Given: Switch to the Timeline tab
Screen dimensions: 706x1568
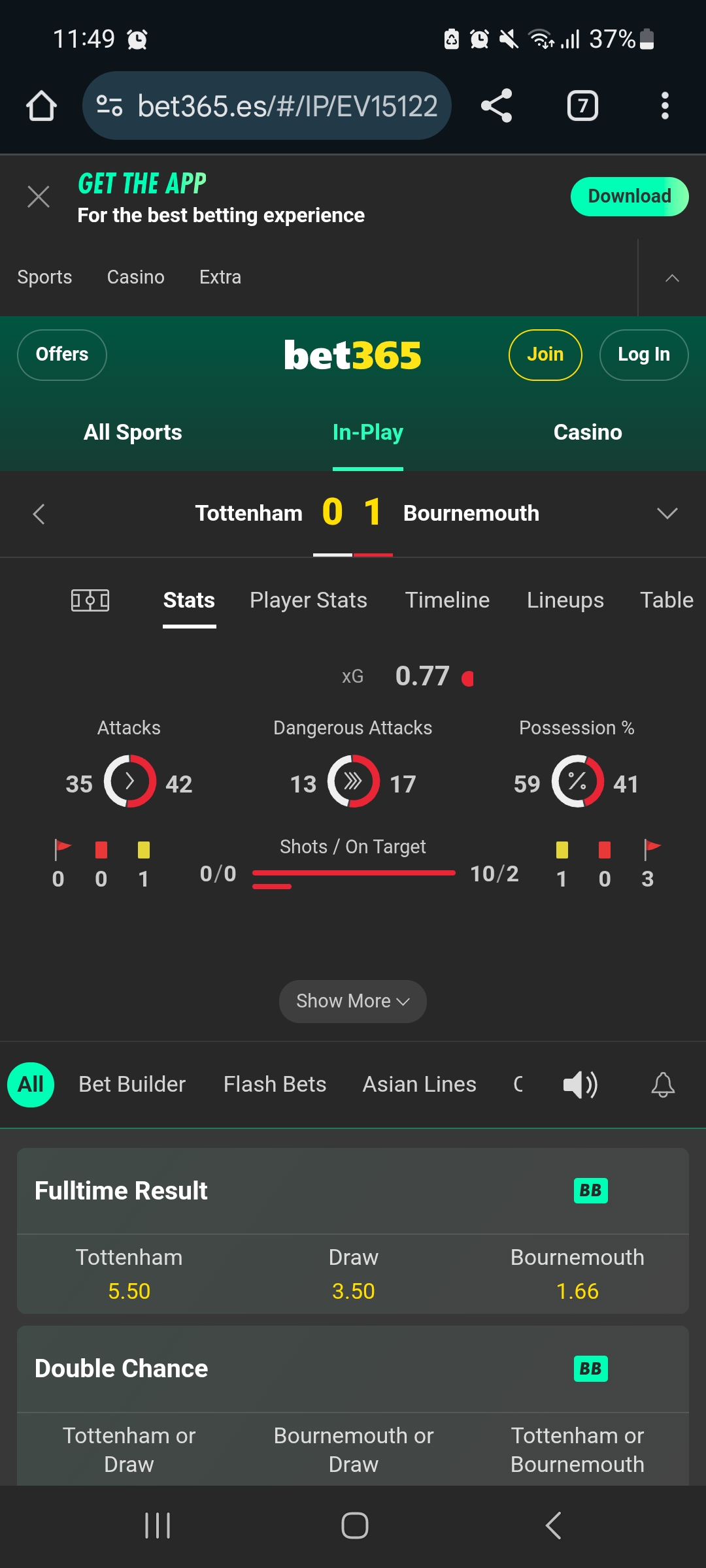Looking at the screenshot, I should point(447,600).
